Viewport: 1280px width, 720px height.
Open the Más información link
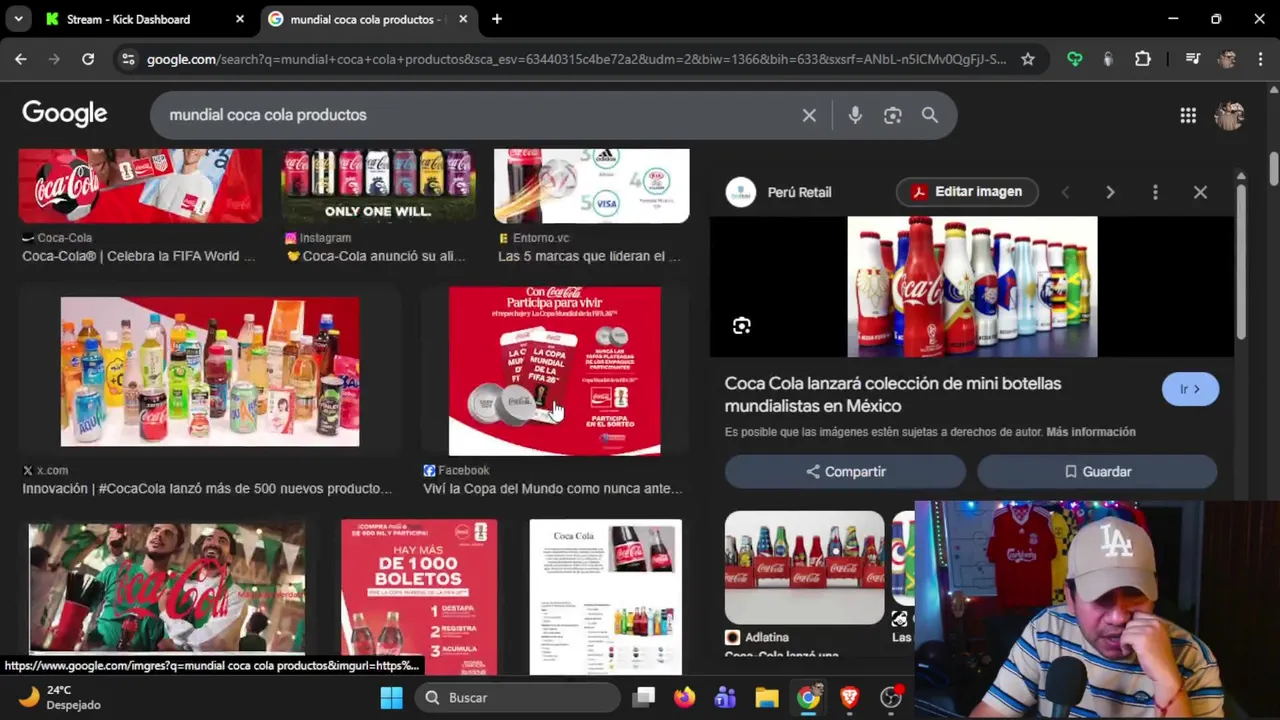pos(1091,432)
